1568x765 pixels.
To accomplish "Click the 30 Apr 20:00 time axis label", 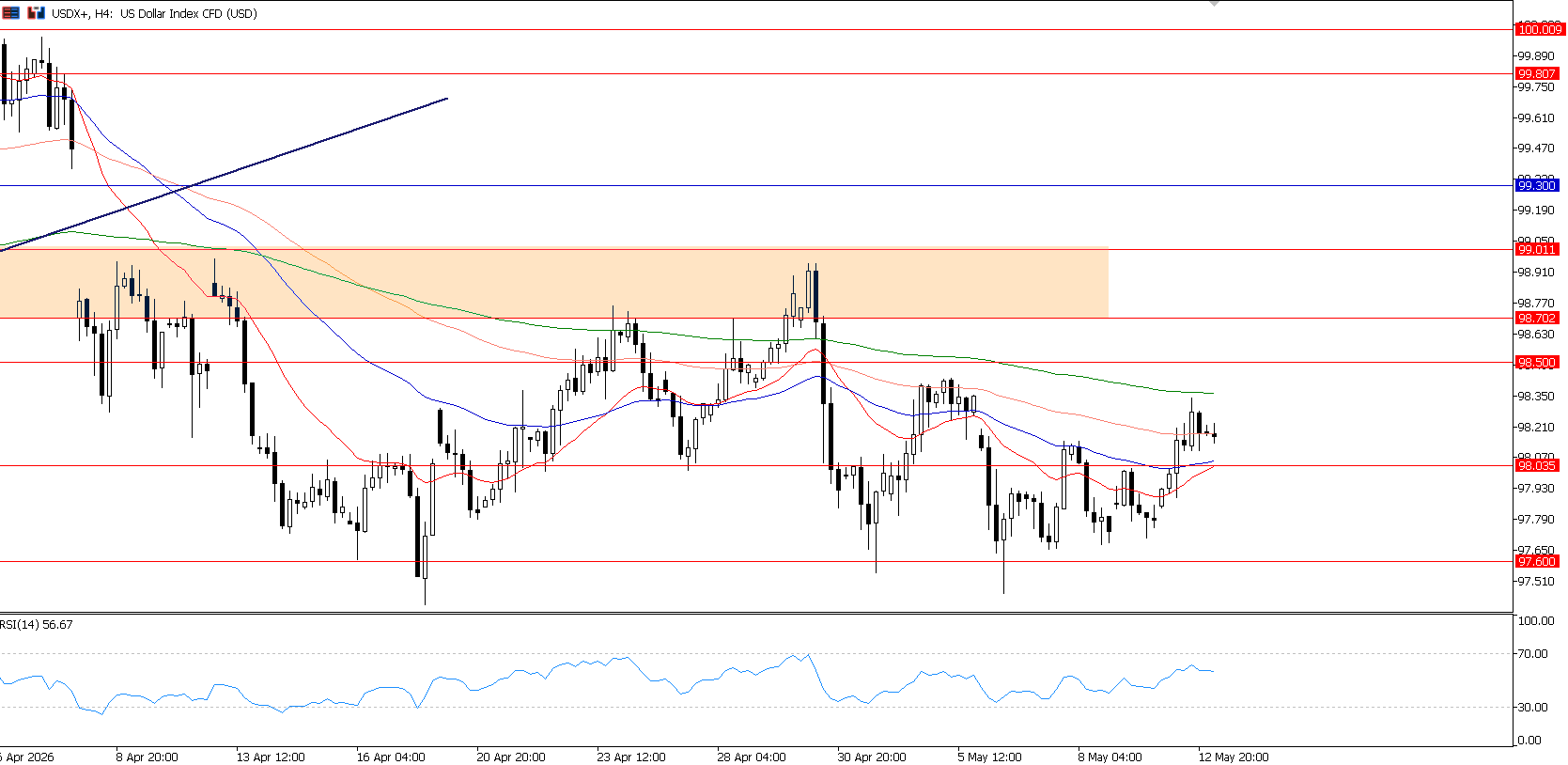I will pos(872,757).
